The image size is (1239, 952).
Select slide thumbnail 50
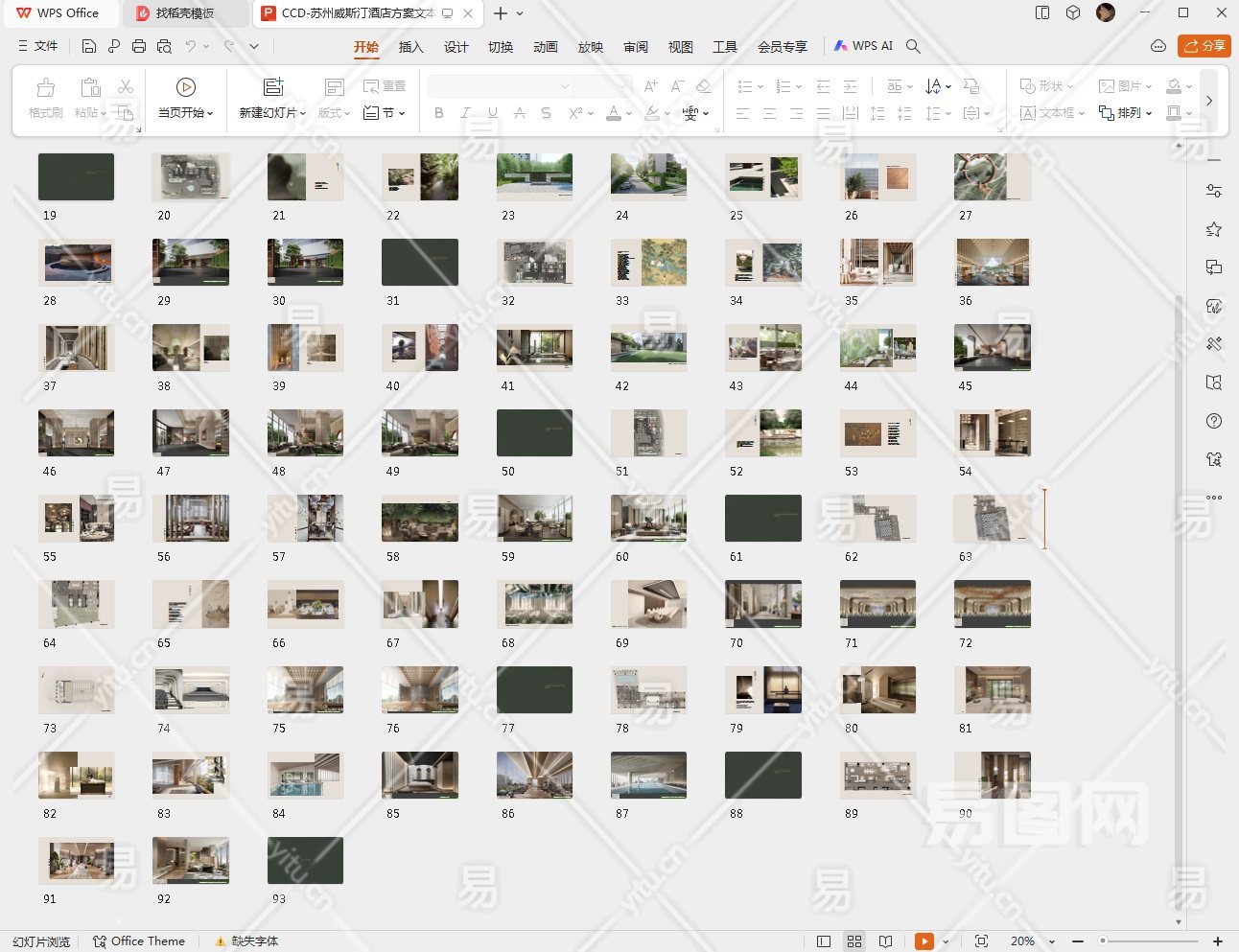(534, 433)
